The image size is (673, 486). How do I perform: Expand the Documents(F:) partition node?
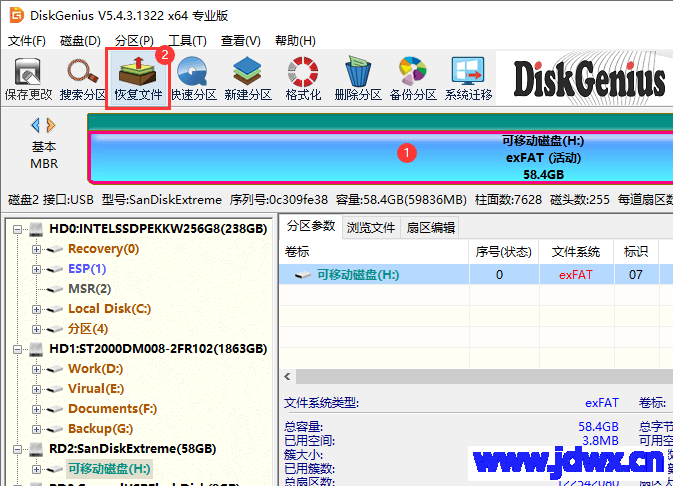coord(36,410)
